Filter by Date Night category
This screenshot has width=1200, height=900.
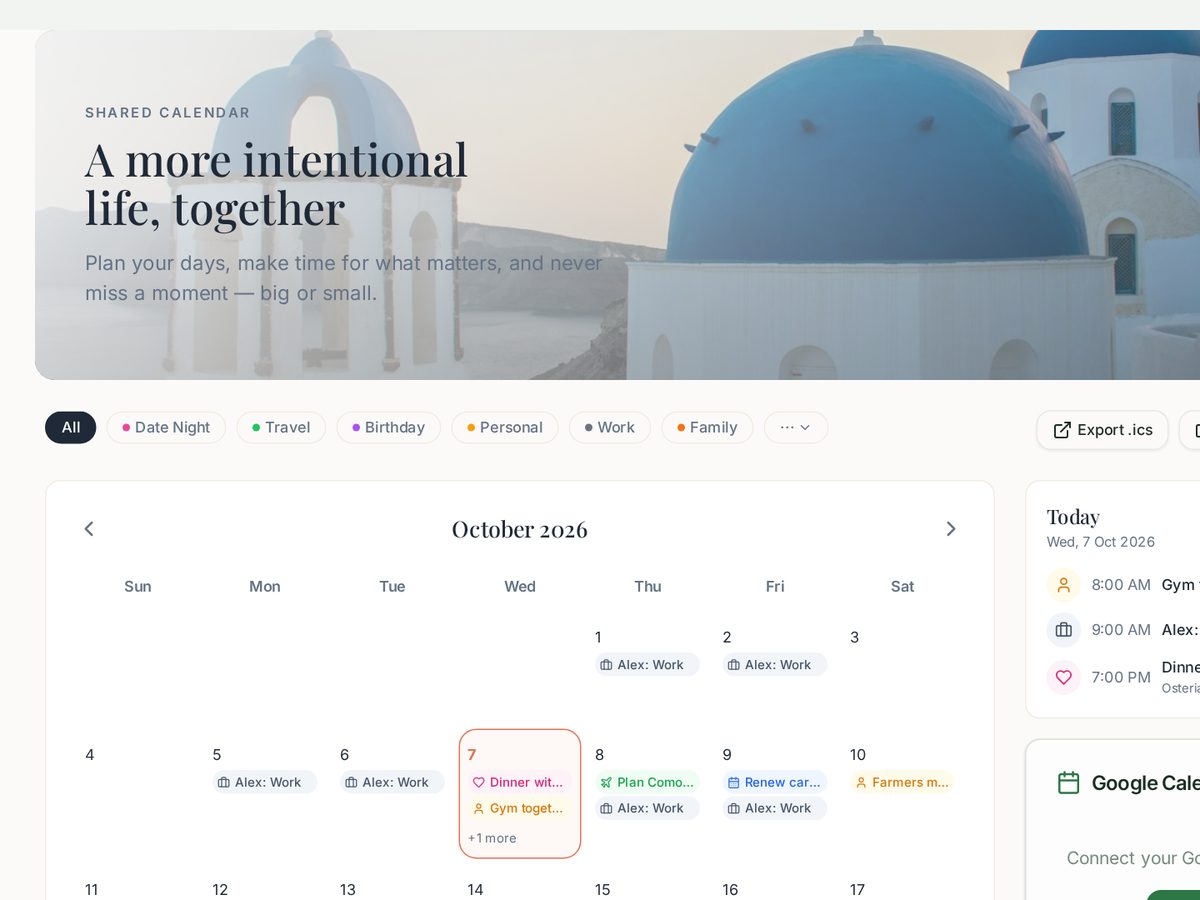tap(166, 427)
